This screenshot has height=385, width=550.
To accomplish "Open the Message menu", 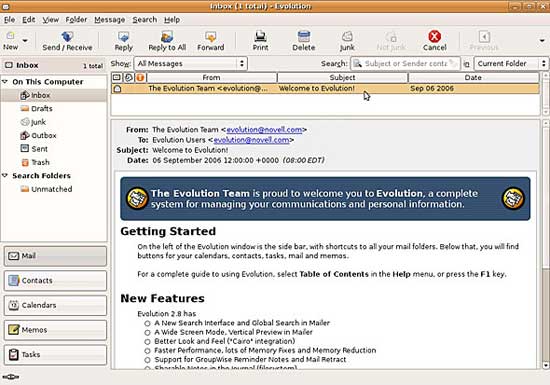I will (x=109, y=20).
